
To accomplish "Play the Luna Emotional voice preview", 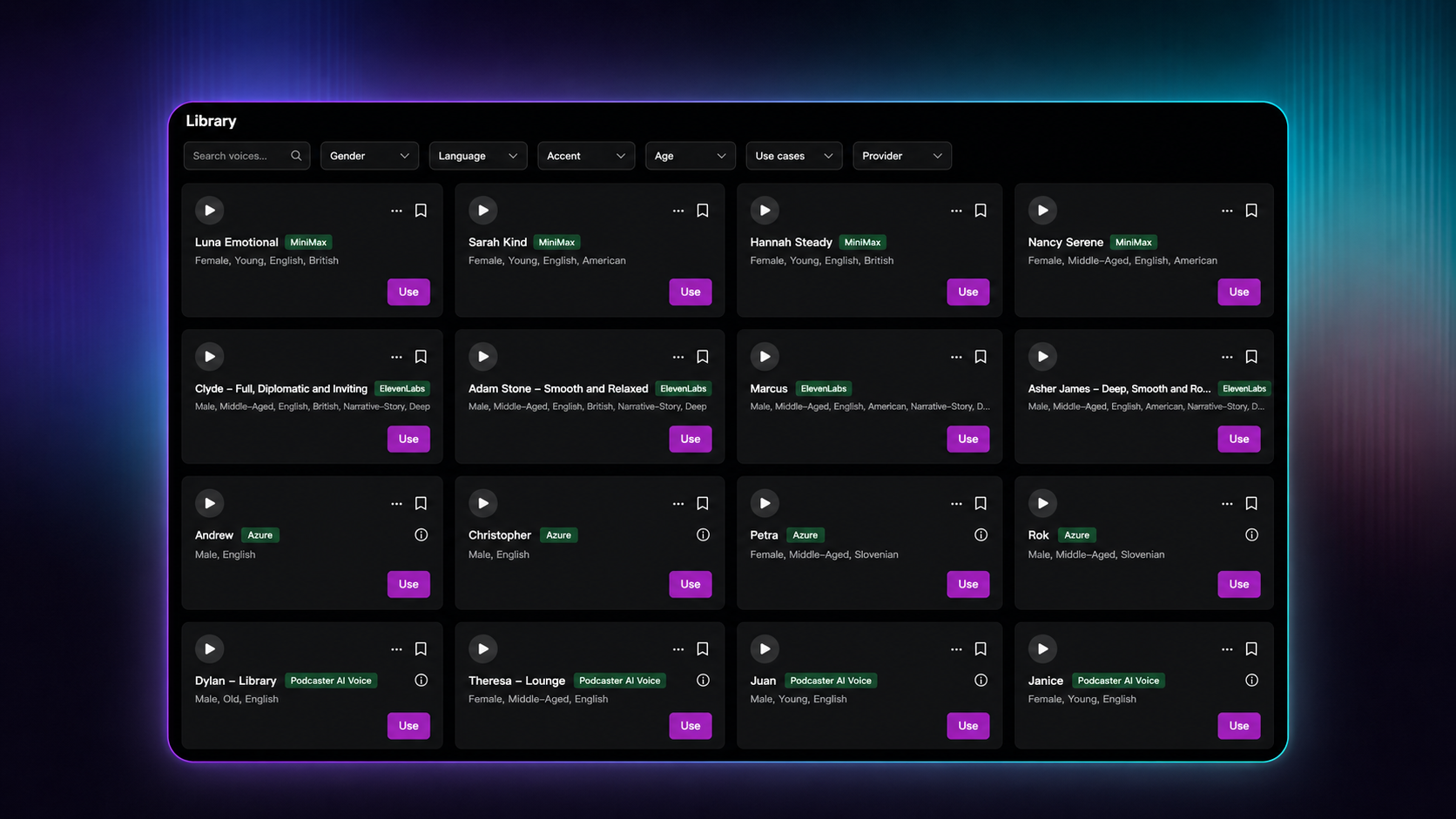I will (209, 211).
